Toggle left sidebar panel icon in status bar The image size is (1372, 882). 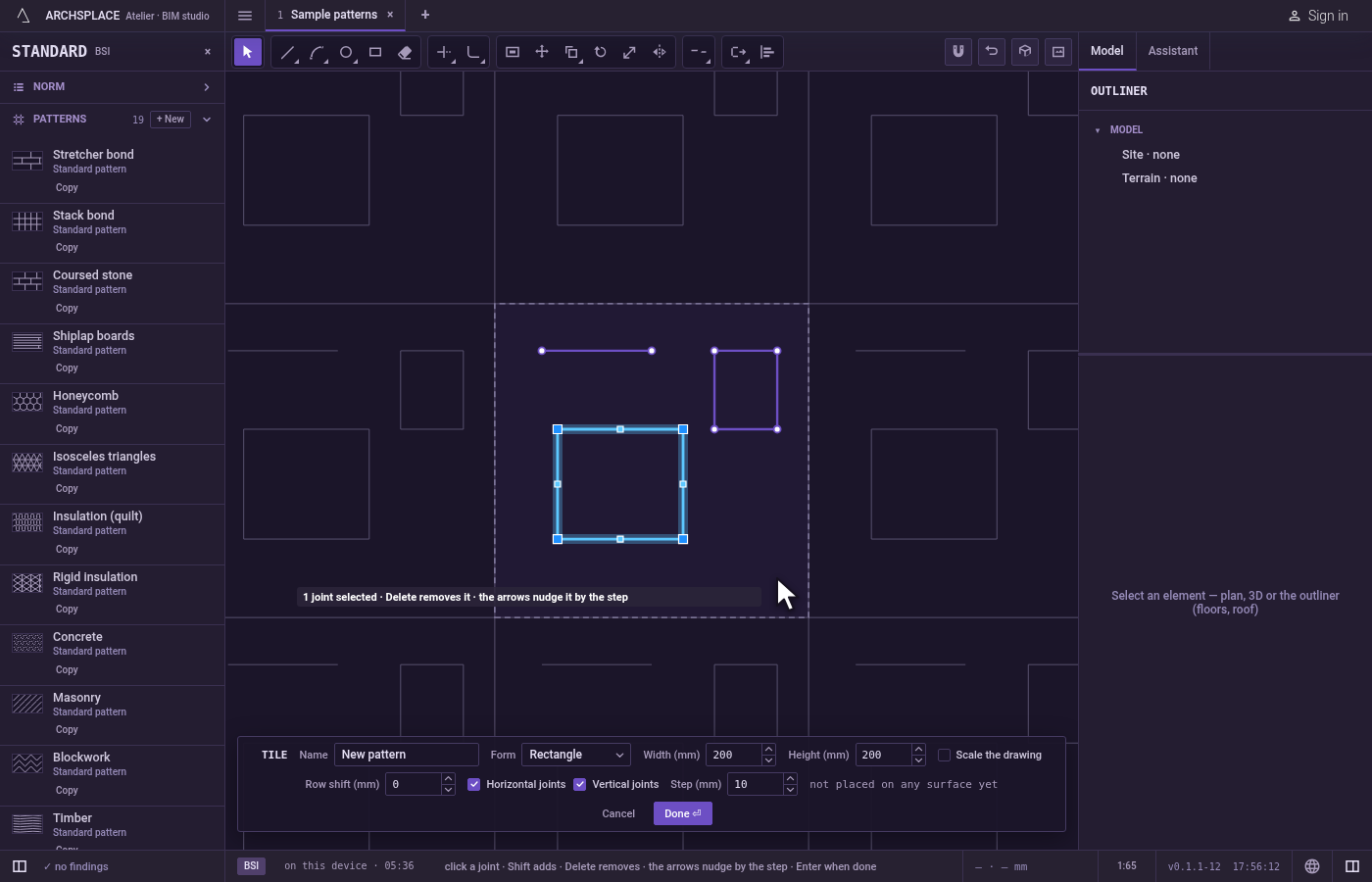click(20, 866)
